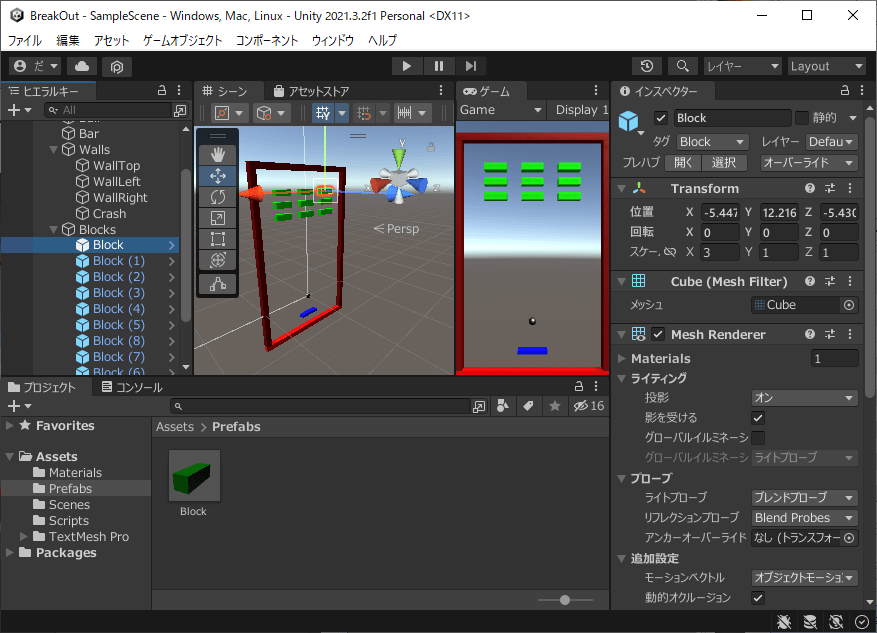Image resolution: width=877 pixels, height=633 pixels.
Task: Select the Move tool in Scene toolbar
Action: click(218, 175)
